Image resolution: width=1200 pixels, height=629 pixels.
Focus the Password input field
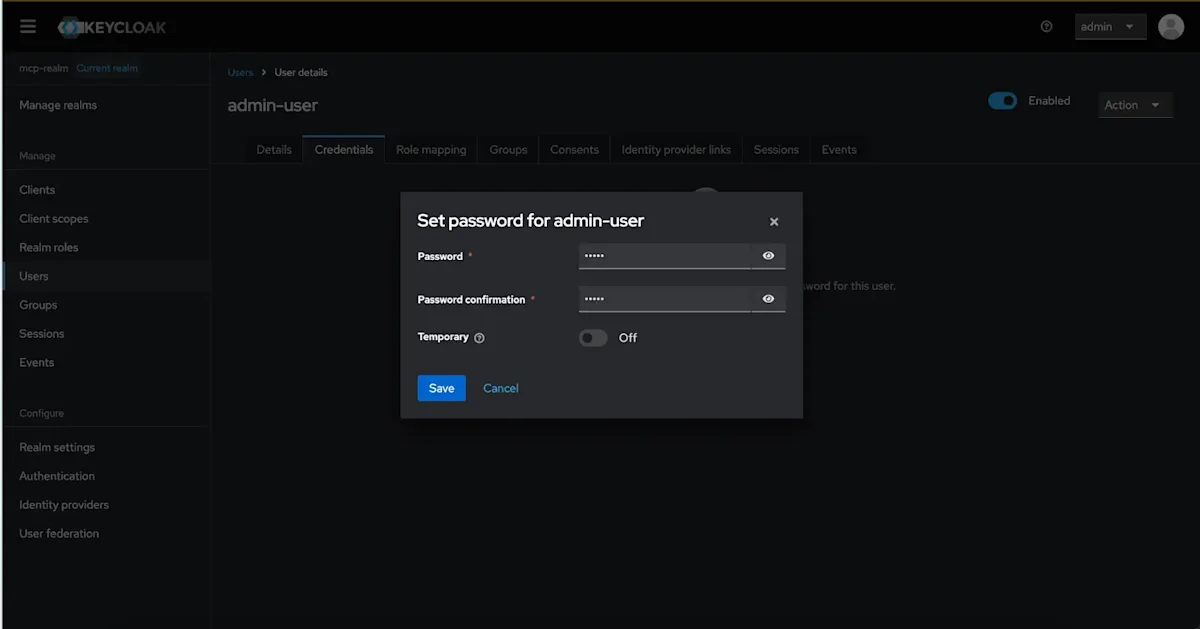(664, 256)
